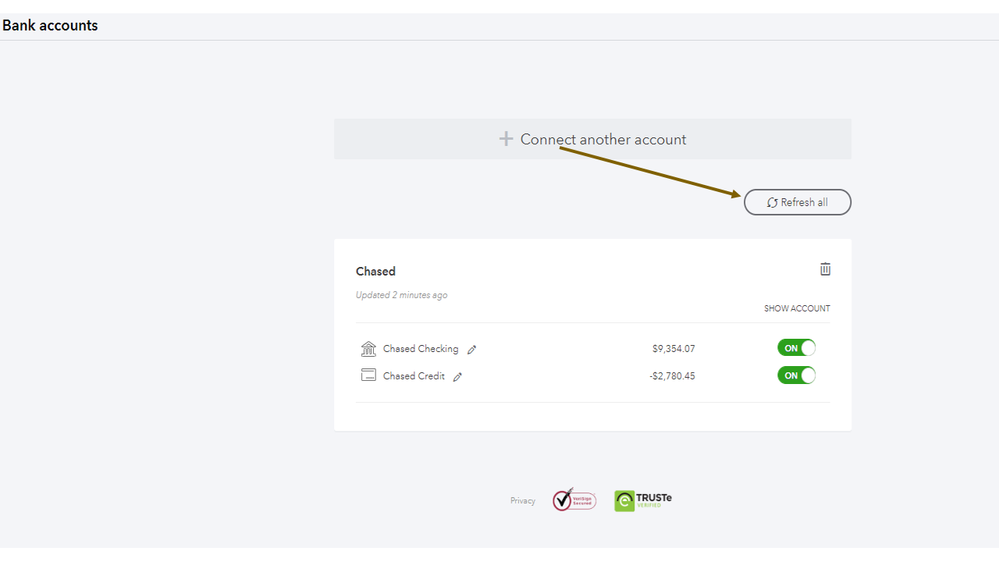The height and width of the screenshot is (562, 999).
Task: Click the $9,354.07 checking balance
Action: click(x=672, y=349)
